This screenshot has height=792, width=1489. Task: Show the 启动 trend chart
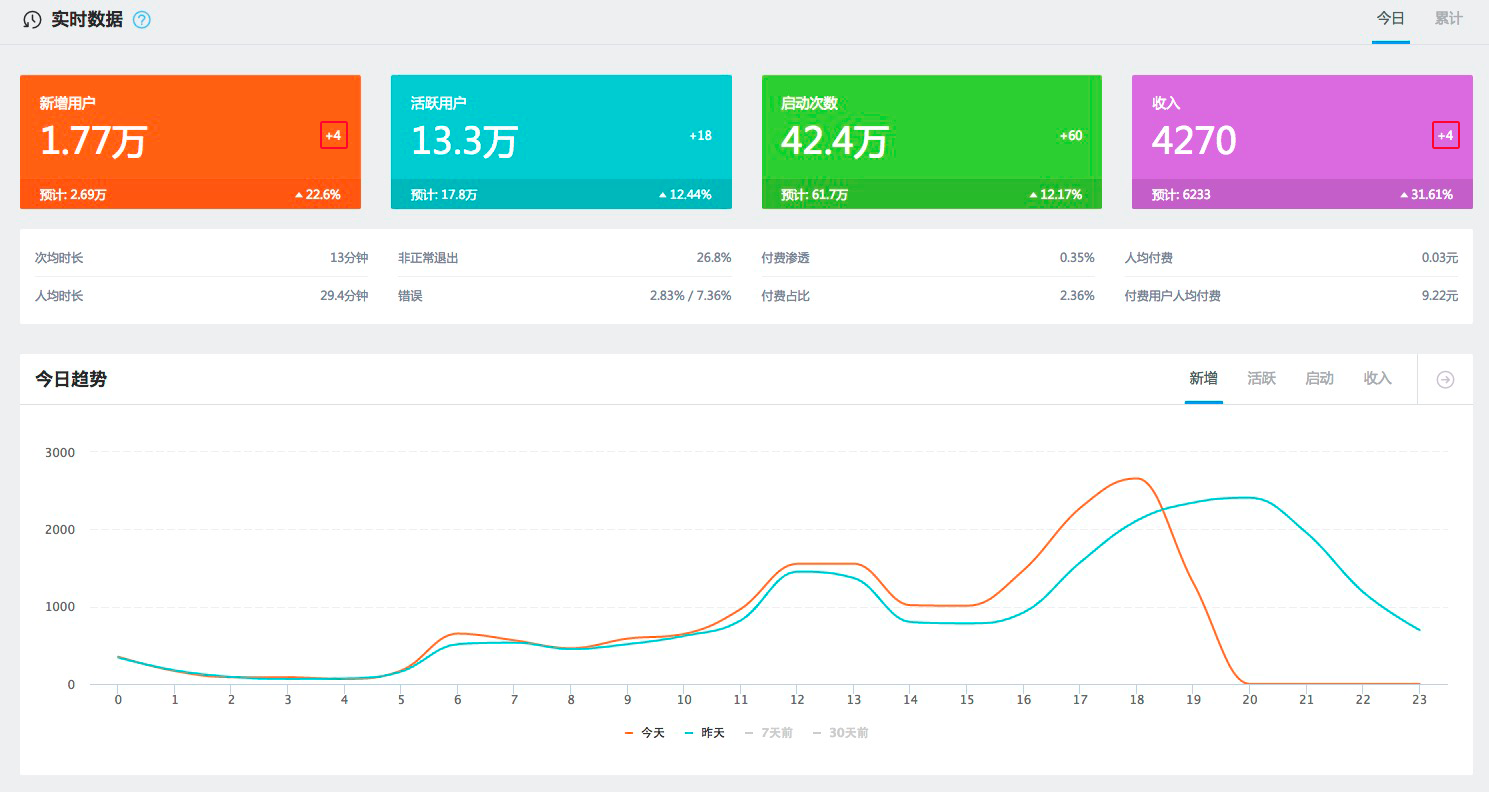[x=1319, y=378]
